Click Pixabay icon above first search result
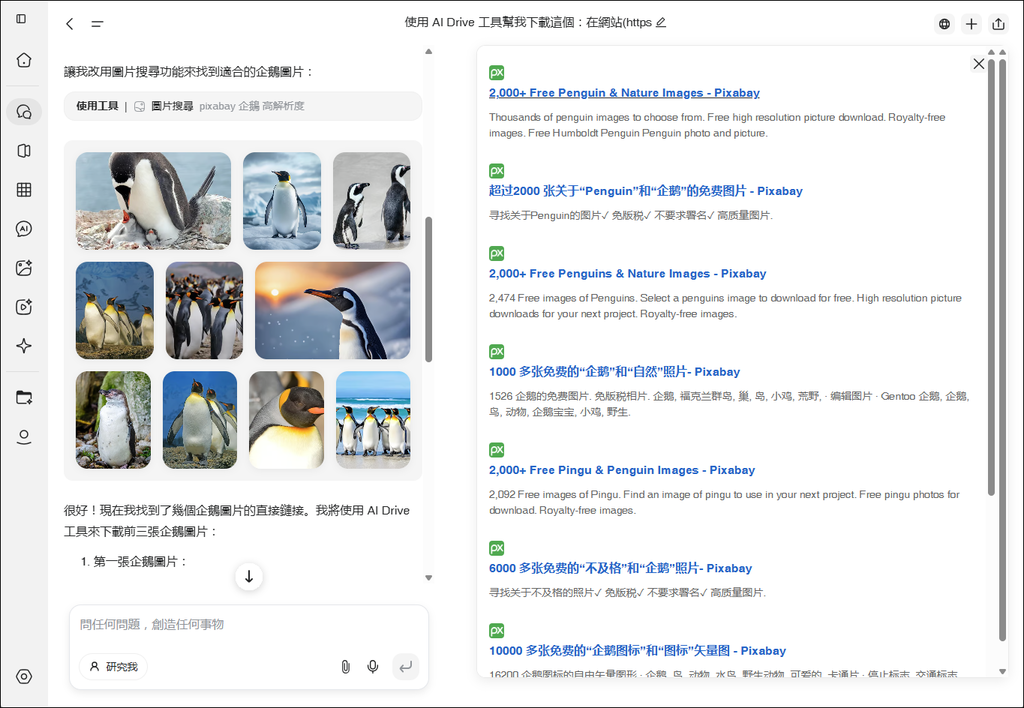This screenshot has height=708, width=1024. click(496, 72)
